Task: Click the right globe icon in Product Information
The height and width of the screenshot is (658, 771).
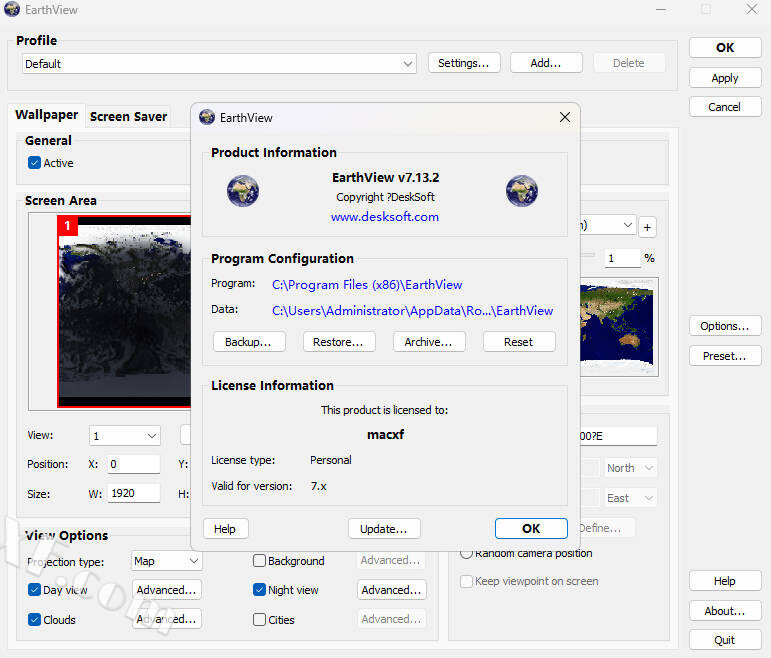Action: [522, 191]
